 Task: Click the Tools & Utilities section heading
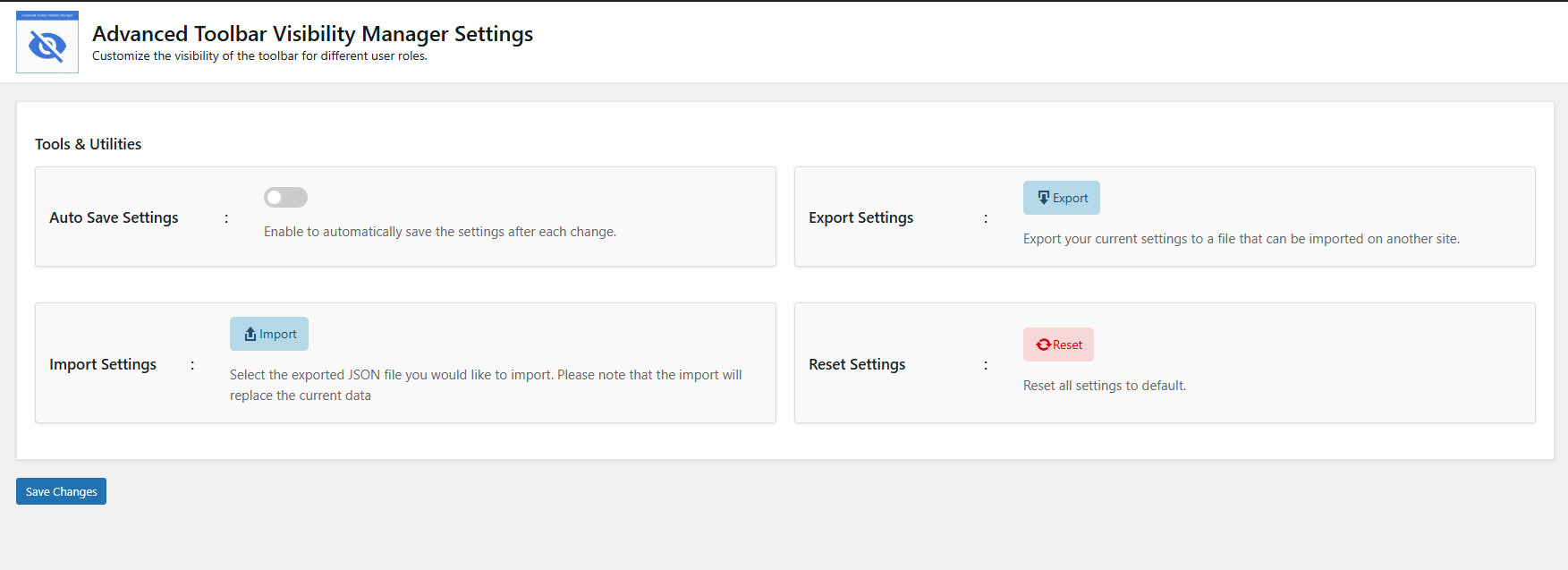pos(88,144)
